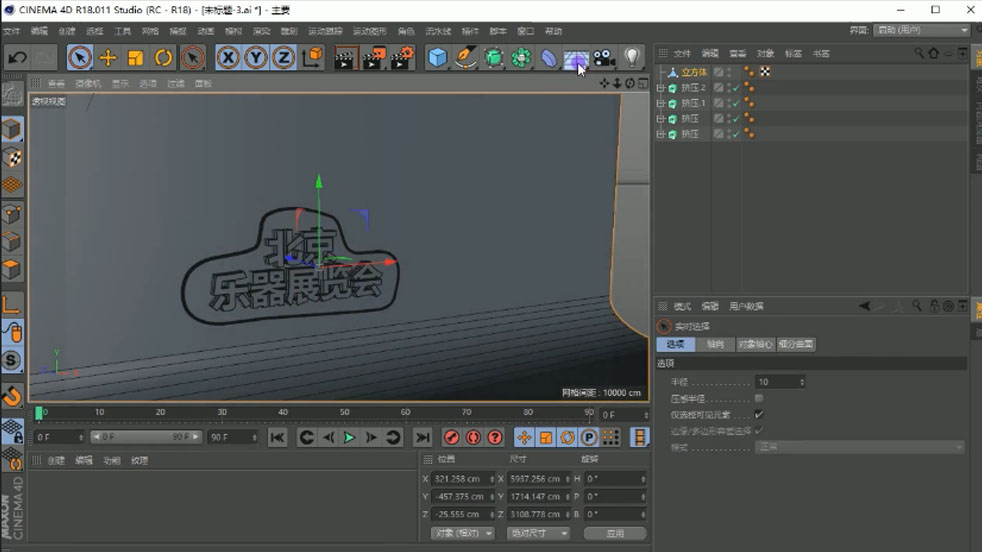Screen dimensions: 982x552
Task: Add a Light object bulb
Action: coord(632,58)
